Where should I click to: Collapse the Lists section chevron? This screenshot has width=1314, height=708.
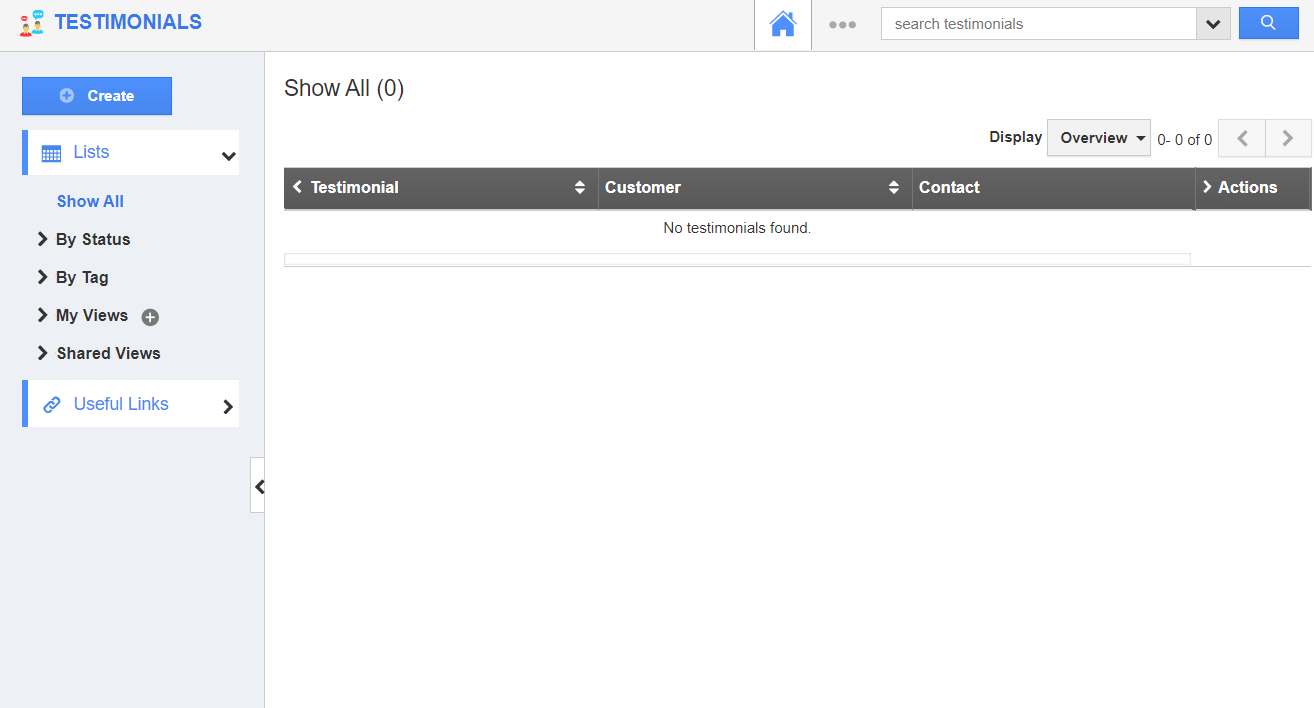tap(228, 155)
